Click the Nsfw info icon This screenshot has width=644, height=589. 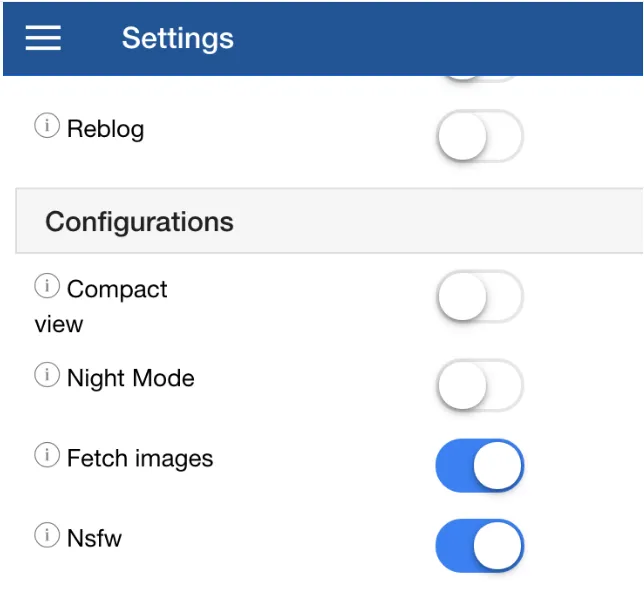pos(47,535)
